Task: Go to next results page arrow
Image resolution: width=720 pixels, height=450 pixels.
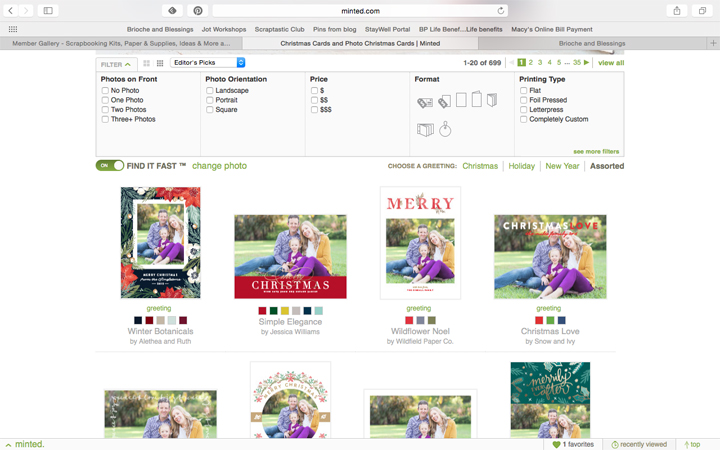Action: [586, 62]
